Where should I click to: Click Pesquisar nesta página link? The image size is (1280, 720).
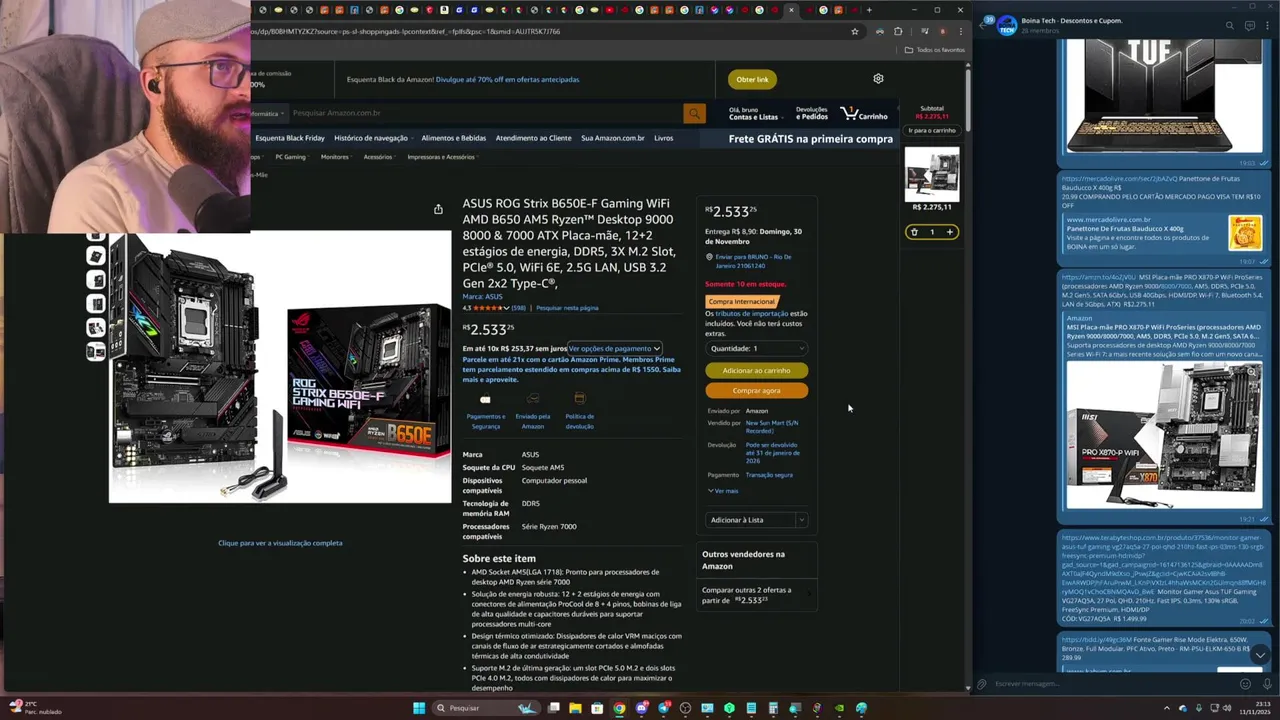click(567, 308)
